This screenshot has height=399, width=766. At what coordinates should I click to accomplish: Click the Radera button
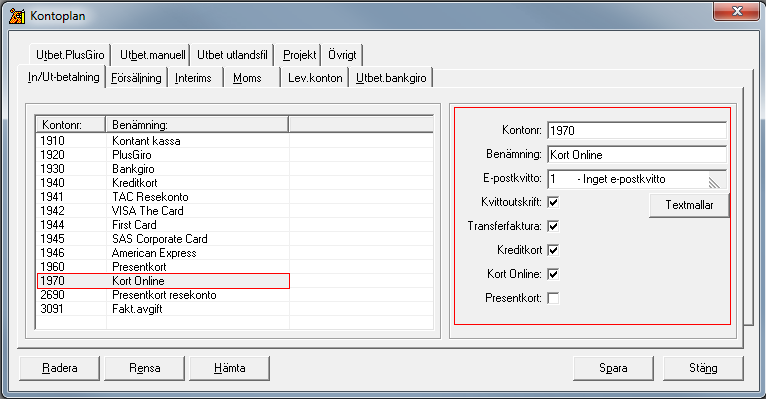point(60,368)
